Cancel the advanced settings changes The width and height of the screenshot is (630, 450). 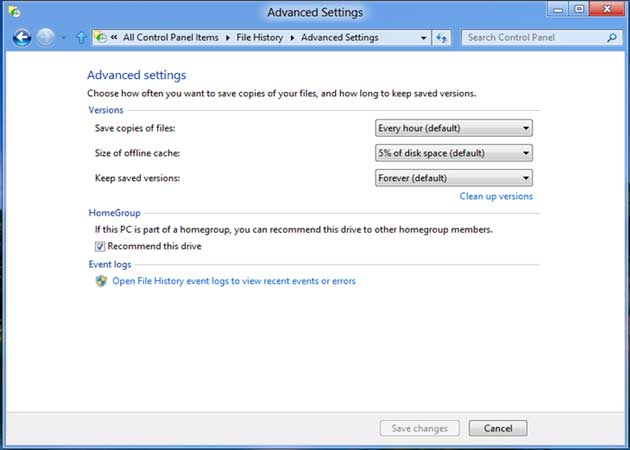coord(498,428)
